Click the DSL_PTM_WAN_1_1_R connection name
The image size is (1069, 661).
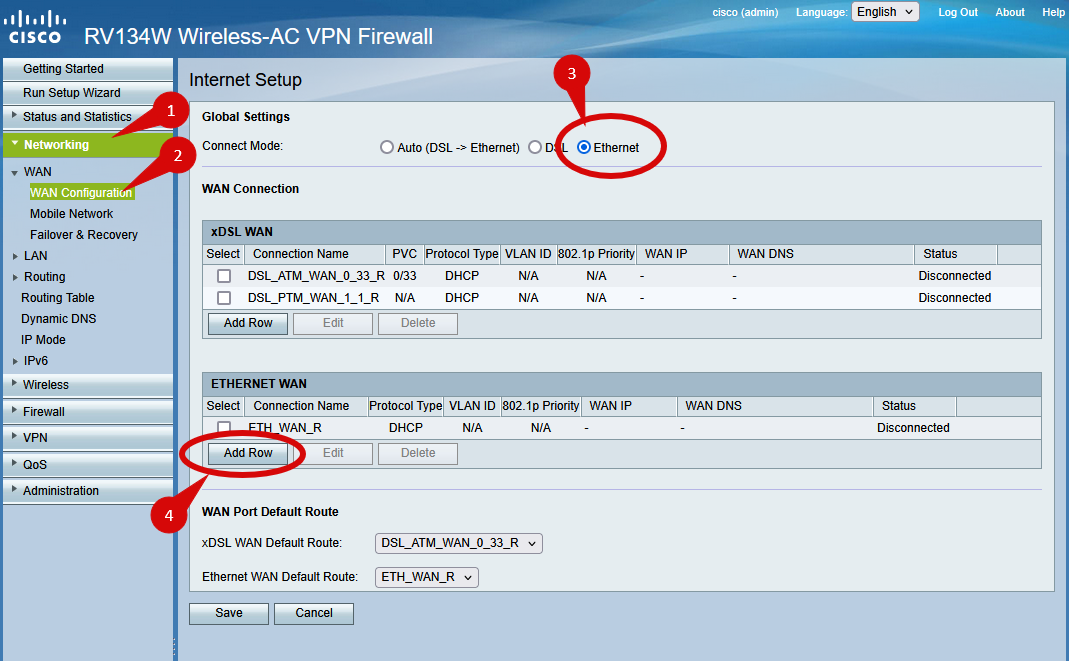tap(314, 298)
